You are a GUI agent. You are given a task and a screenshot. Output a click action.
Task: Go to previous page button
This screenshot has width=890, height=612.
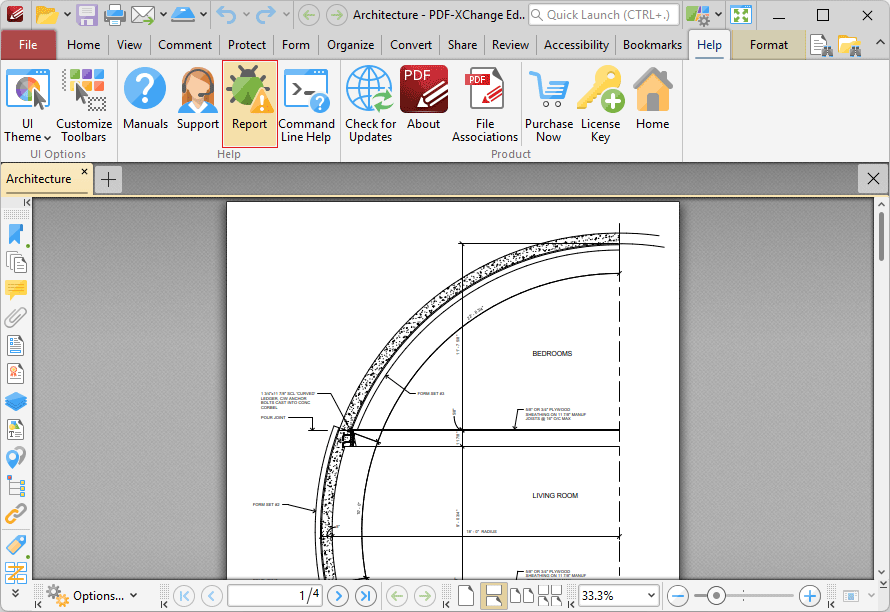pos(212,596)
